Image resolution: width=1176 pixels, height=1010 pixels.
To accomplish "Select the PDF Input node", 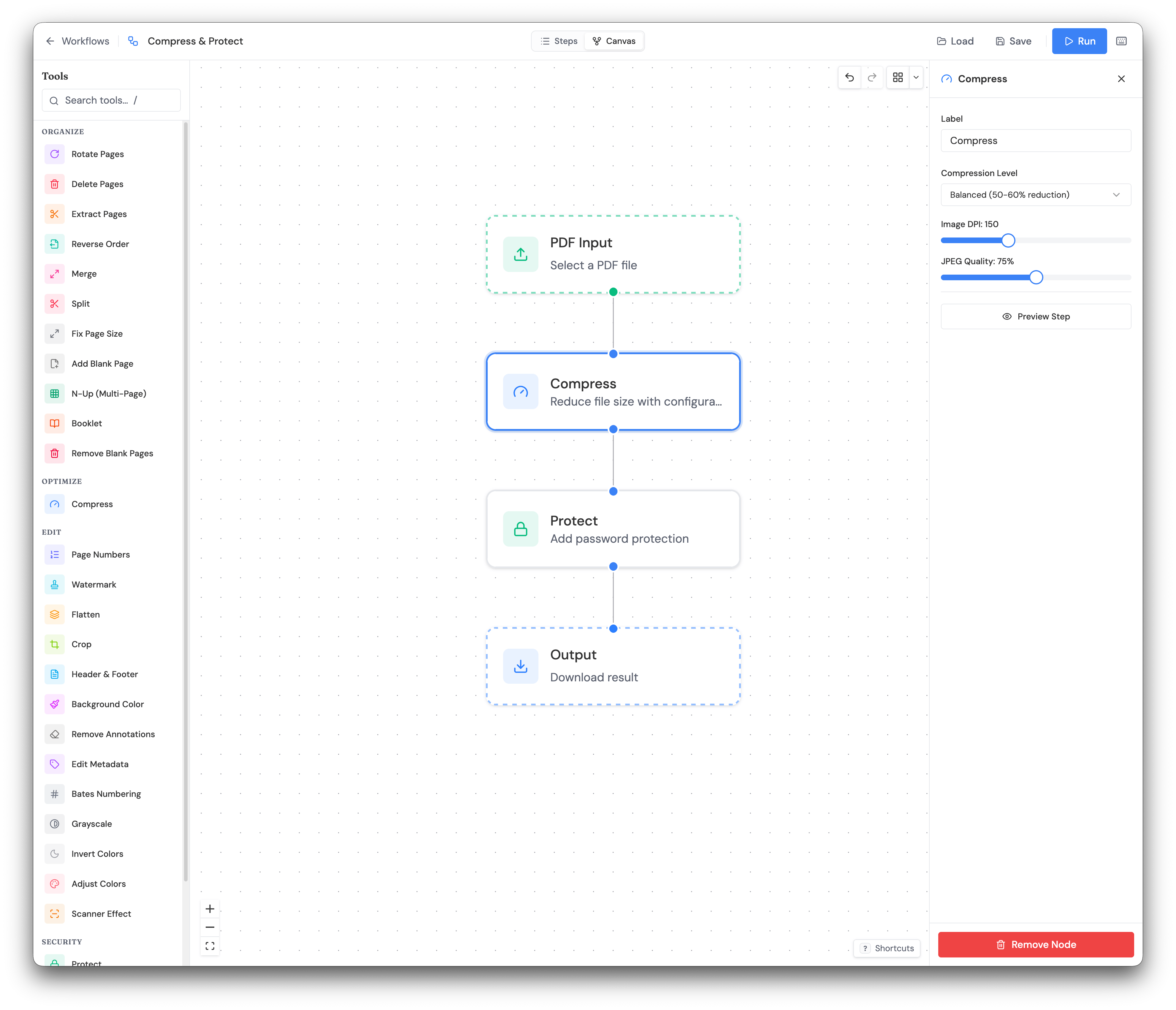I will [613, 254].
